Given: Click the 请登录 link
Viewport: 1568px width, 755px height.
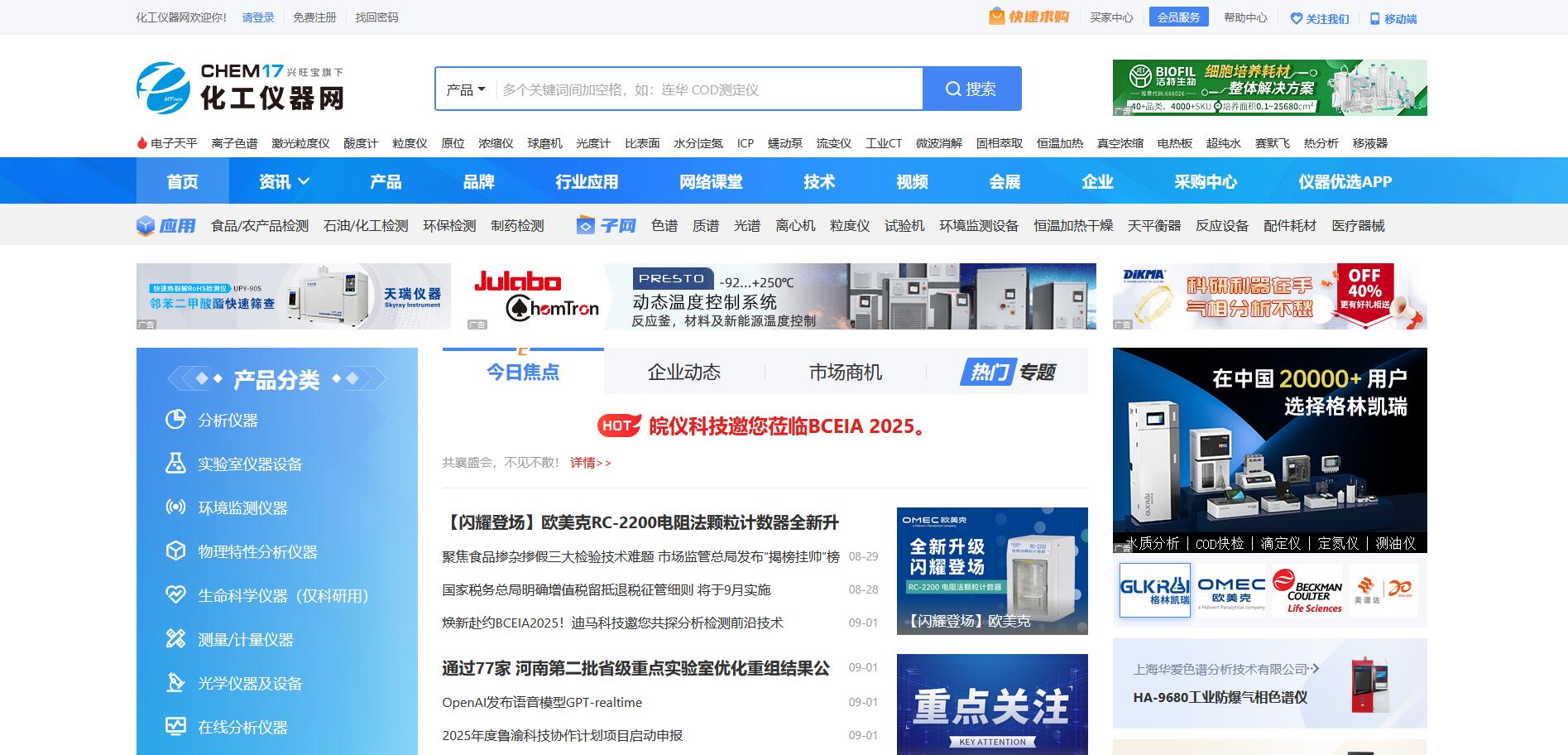Looking at the screenshot, I should click(x=258, y=17).
